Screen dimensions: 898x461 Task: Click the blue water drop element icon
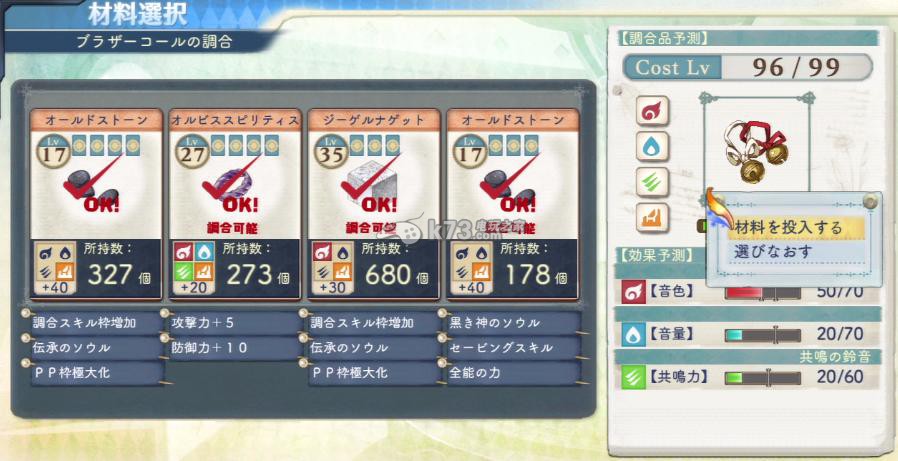(652, 147)
